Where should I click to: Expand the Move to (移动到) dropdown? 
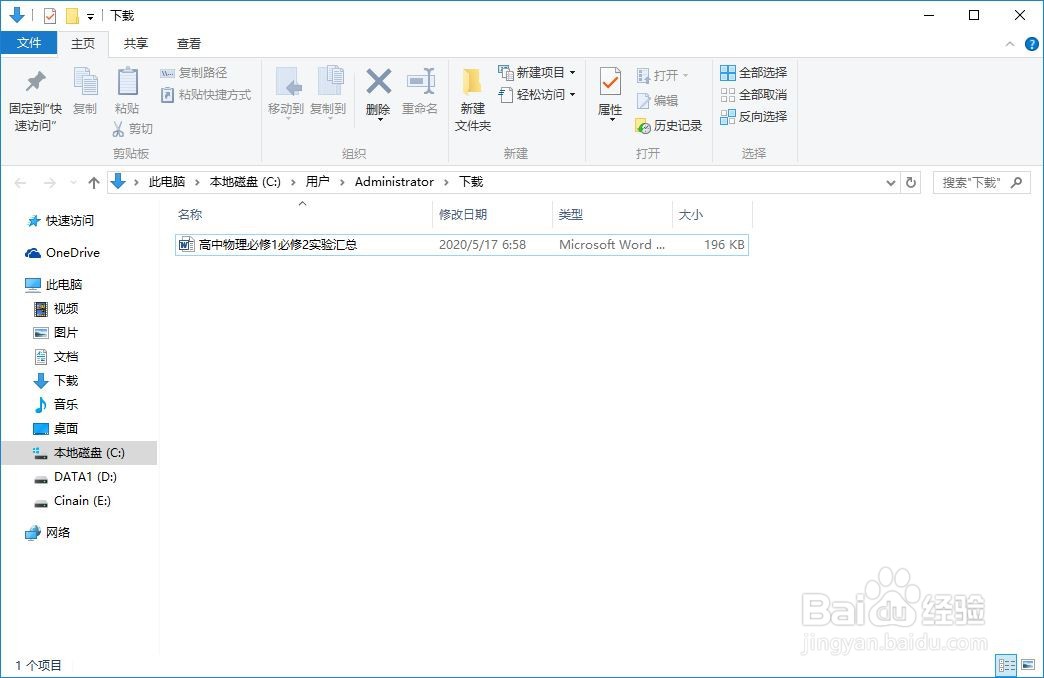(286, 119)
